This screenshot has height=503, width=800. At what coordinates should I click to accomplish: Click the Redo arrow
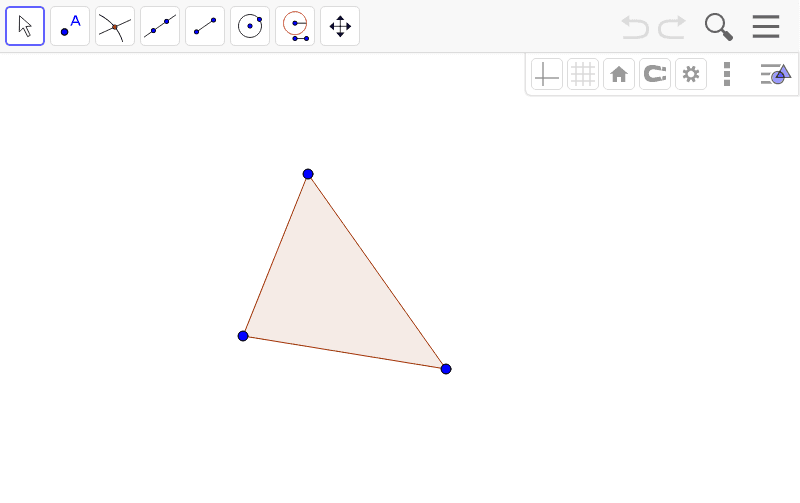671,27
